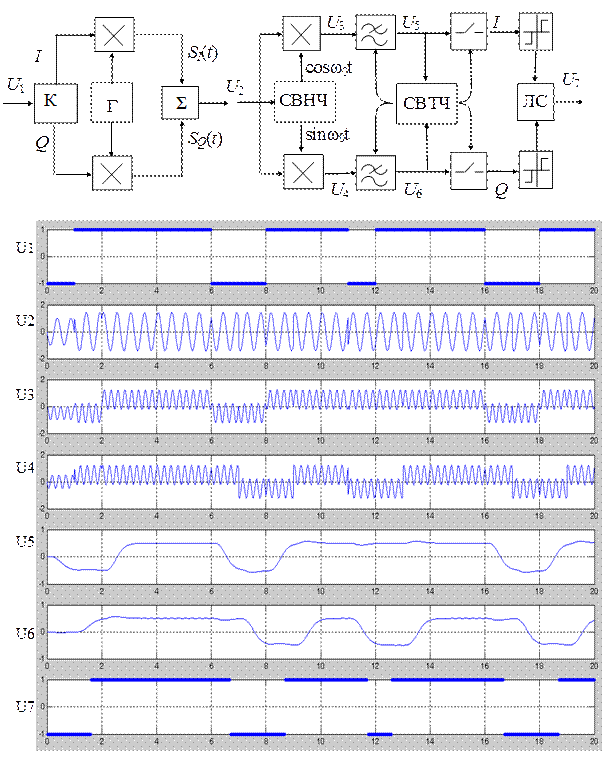
Task: Click the U1 axis label beside the plots
Action: pos(24,248)
